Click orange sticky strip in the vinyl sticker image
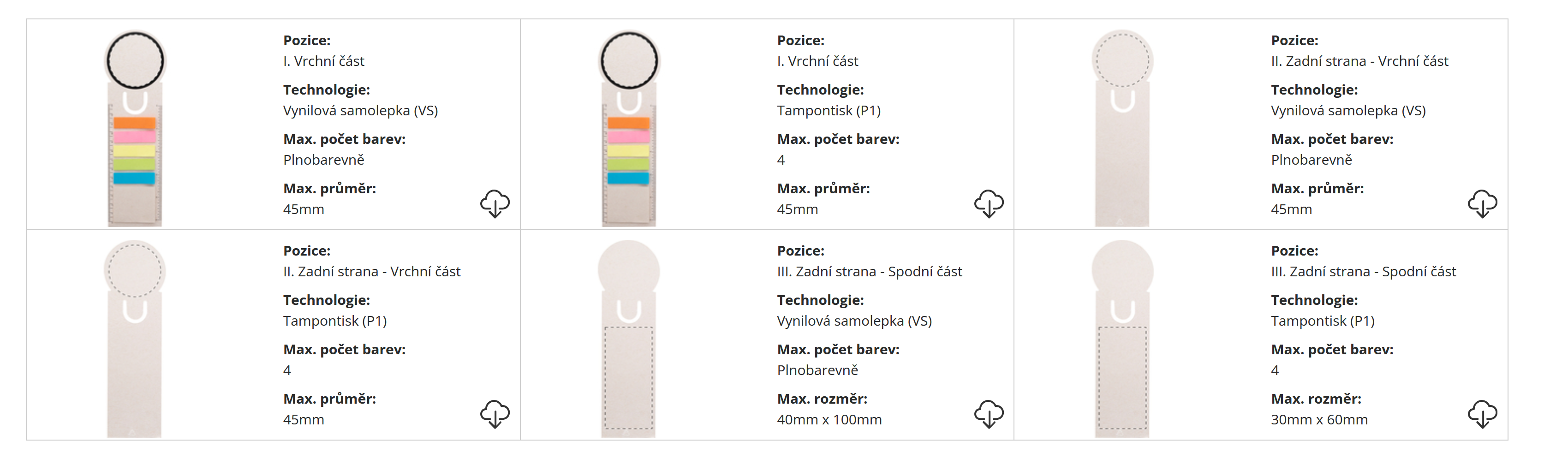1568x465 pixels. 135,124
